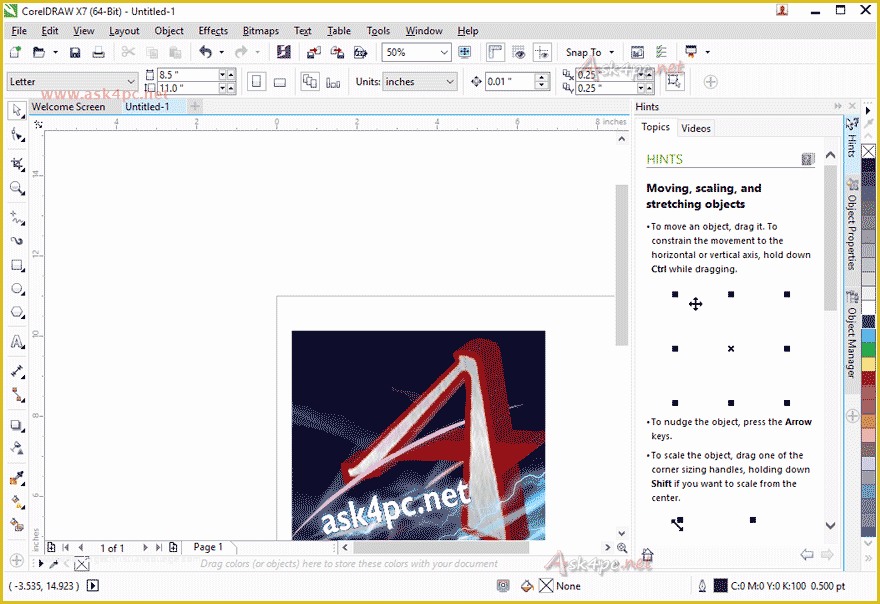
Task: Open the Effects menu
Action: point(213,31)
